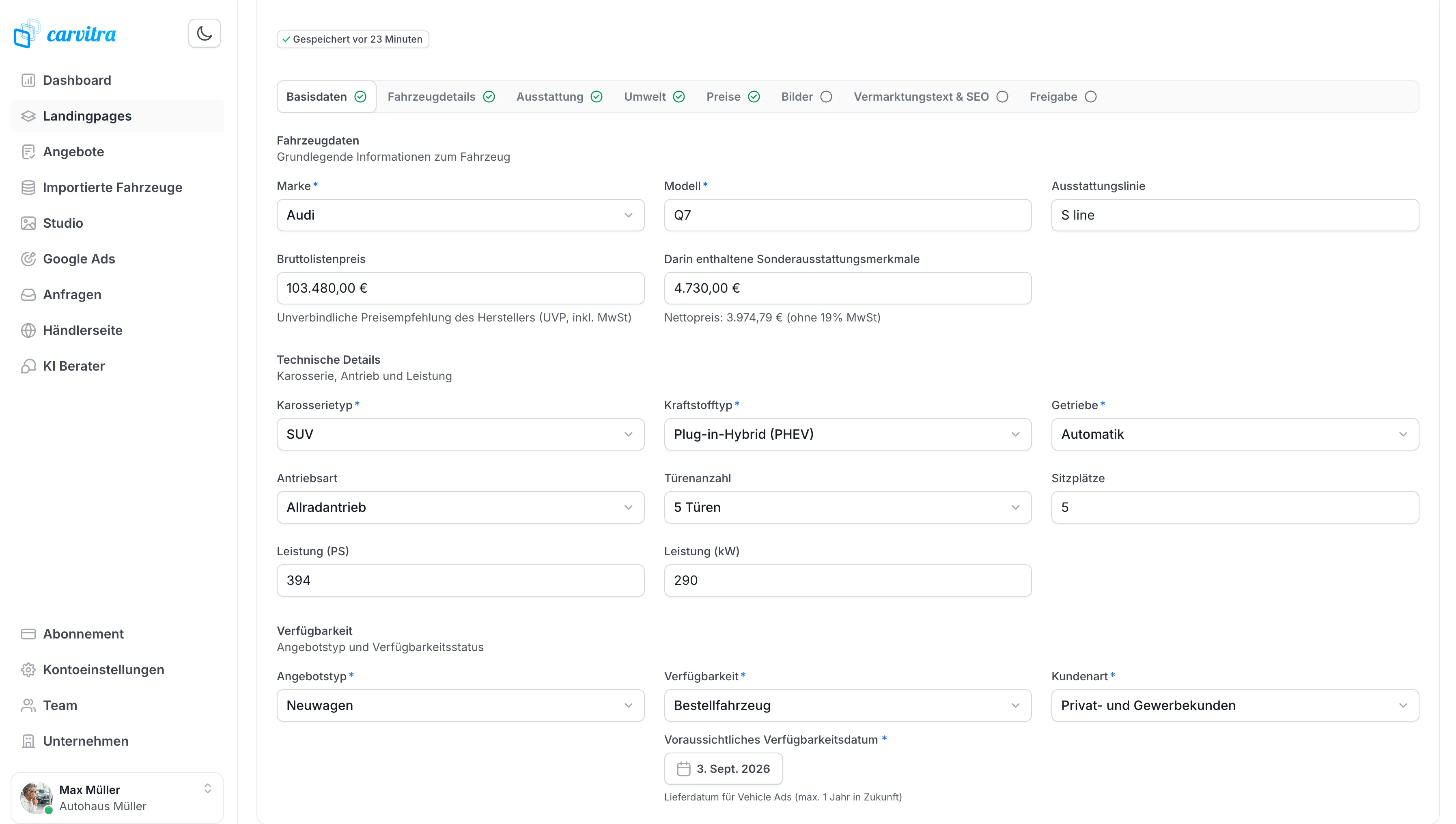Open the Antriebsart dropdown showing Allradantrieb
This screenshot has height=824, width=1456.
point(460,507)
